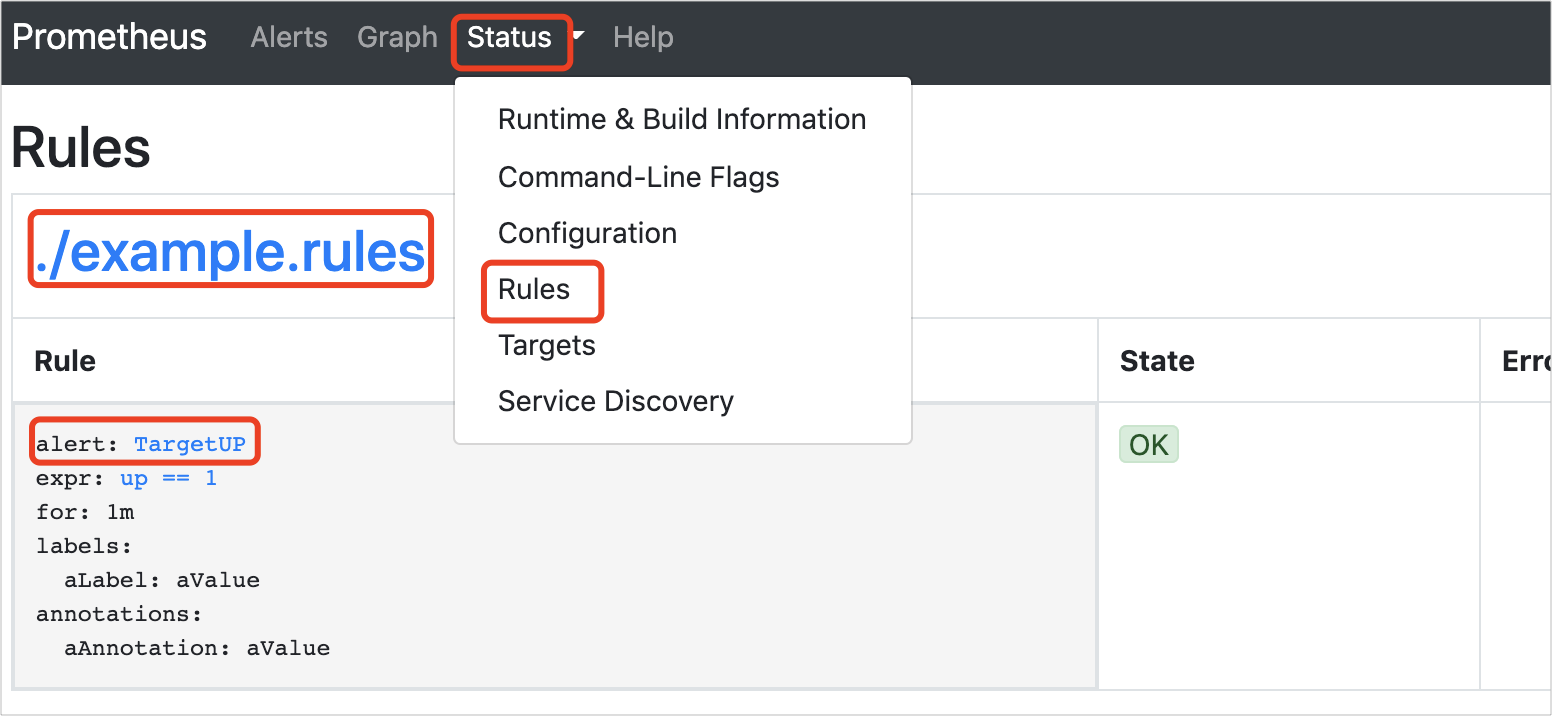This screenshot has width=1552, height=716.
Task: Click the Status menu in navbar
Action: 510,38
